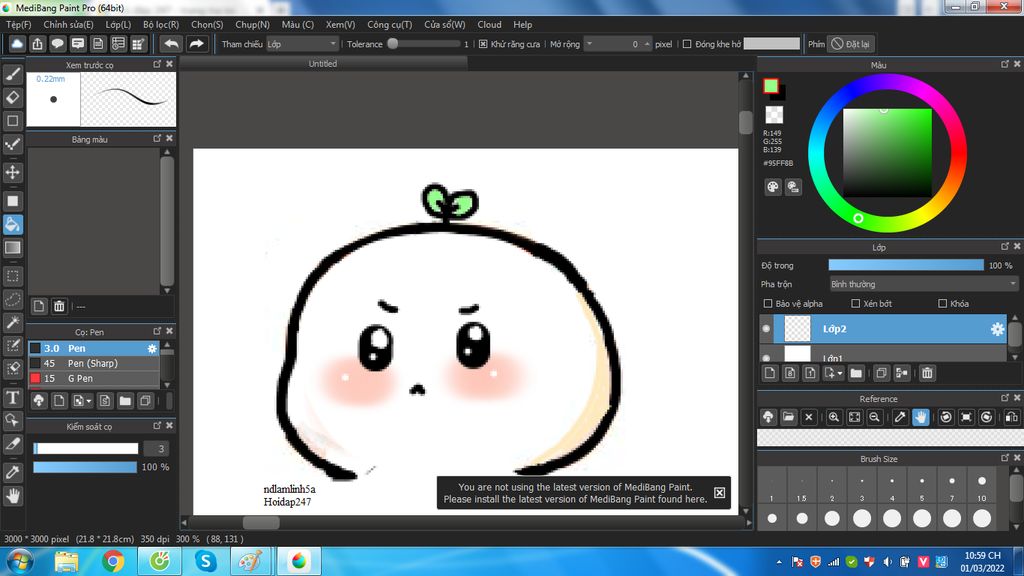
Task: Open the Pha trộn blend mode dropdown
Action: pos(923,284)
